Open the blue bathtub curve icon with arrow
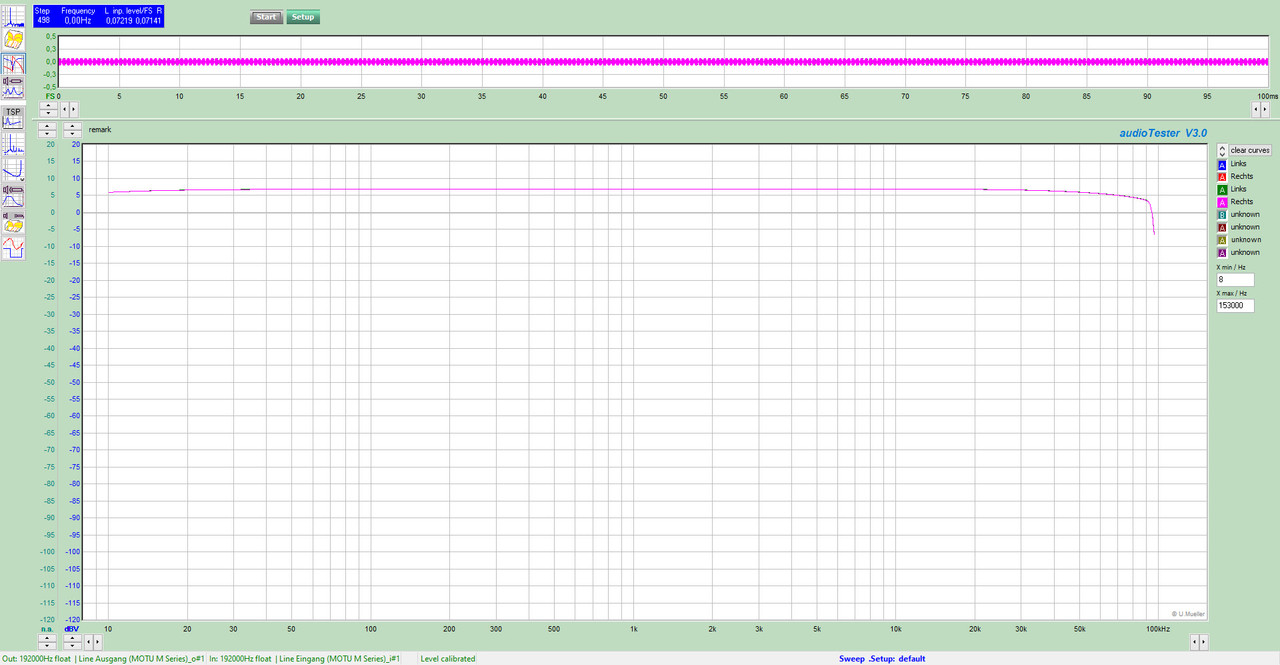 (x=14, y=169)
